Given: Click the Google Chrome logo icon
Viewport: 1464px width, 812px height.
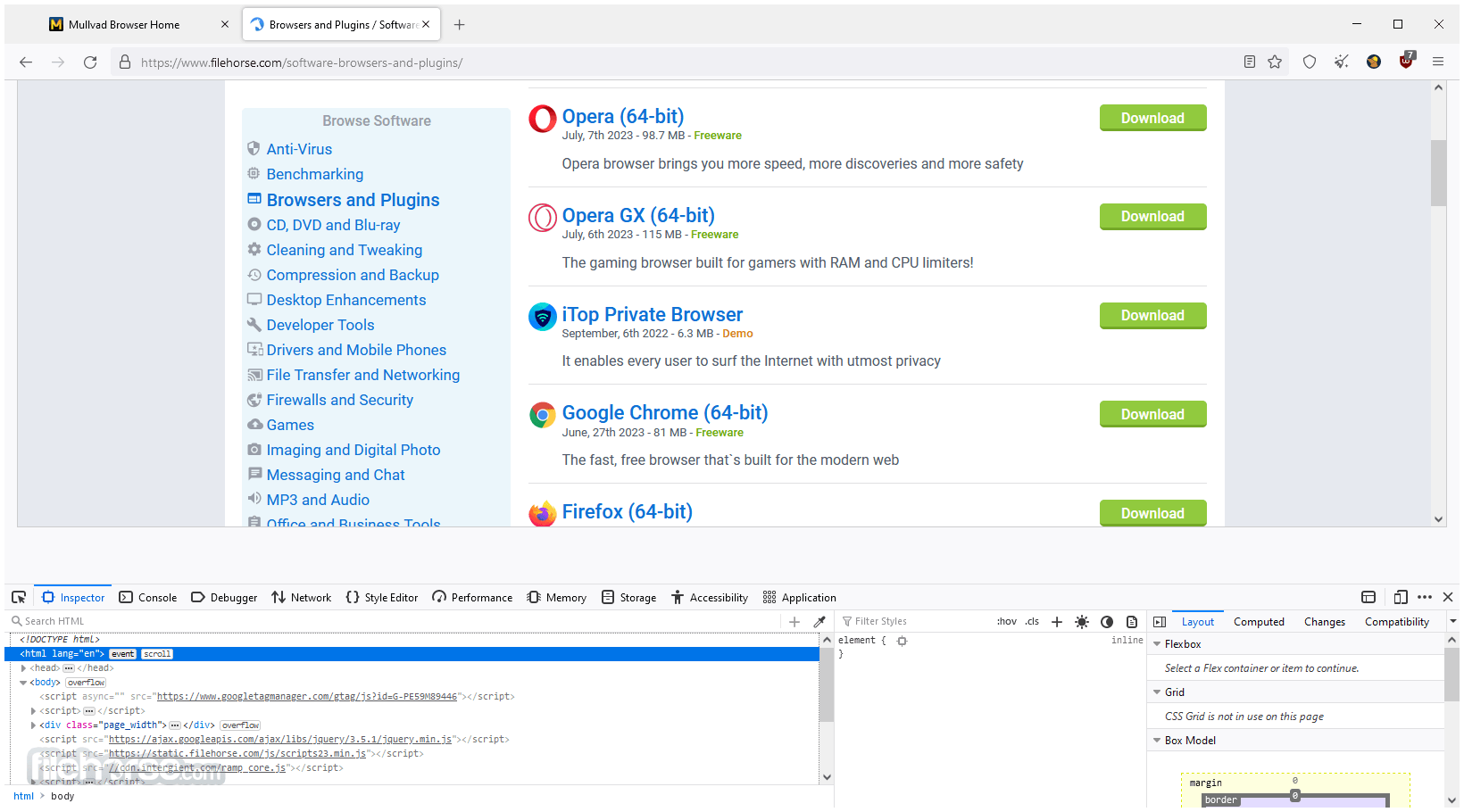Looking at the screenshot, I should pos(543,415).
